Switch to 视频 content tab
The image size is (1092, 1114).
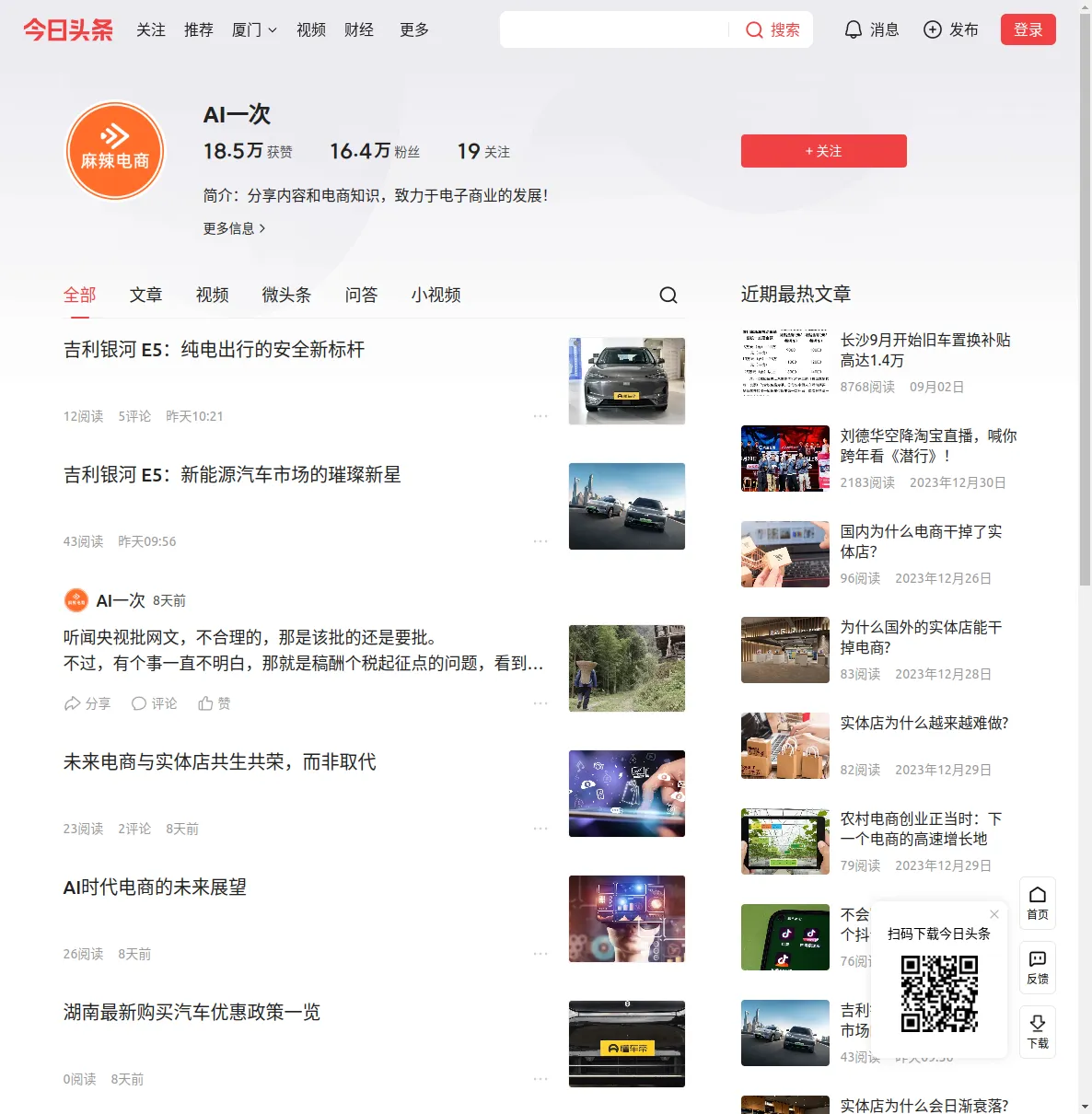(213, 295)
